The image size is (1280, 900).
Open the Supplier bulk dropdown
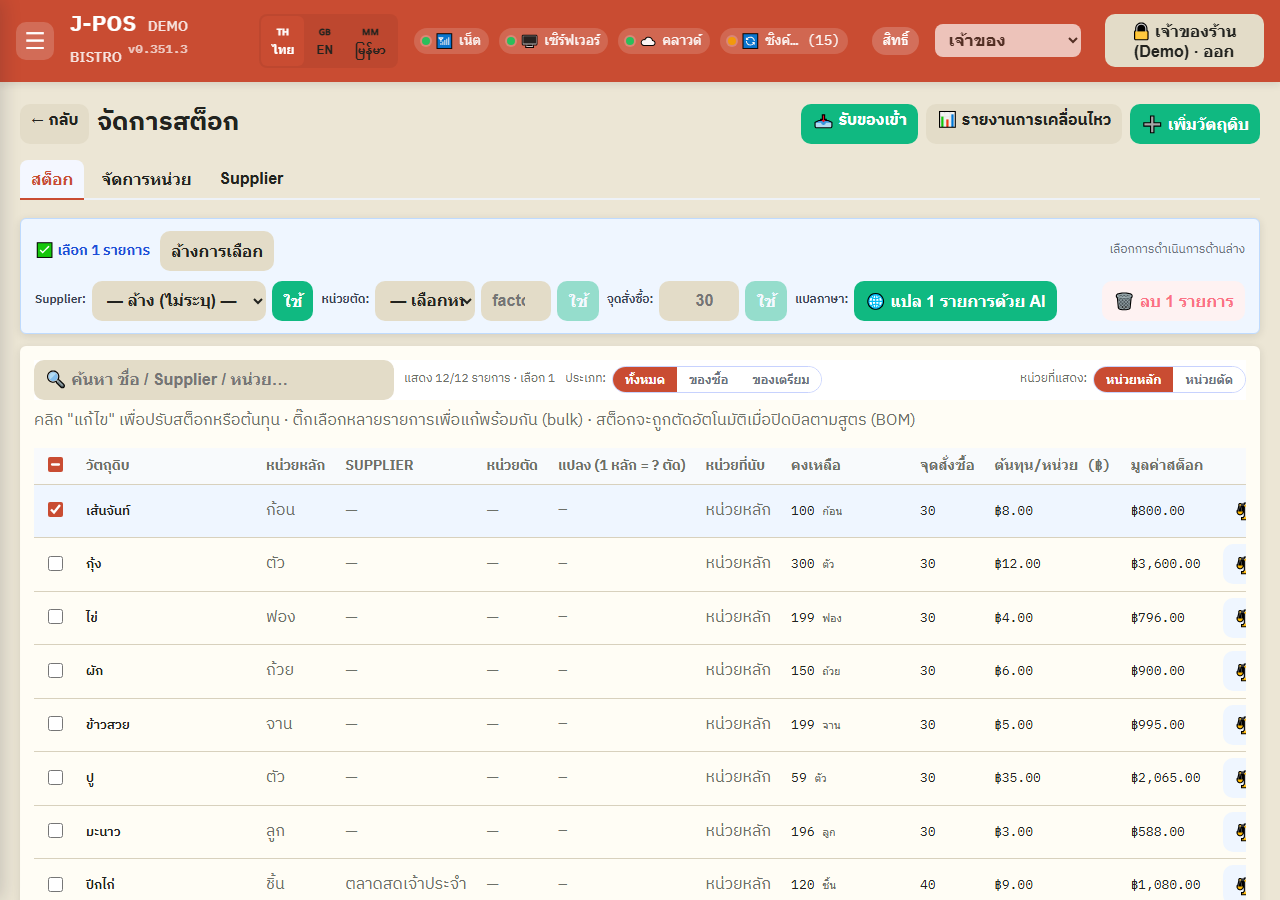(179, 301)
